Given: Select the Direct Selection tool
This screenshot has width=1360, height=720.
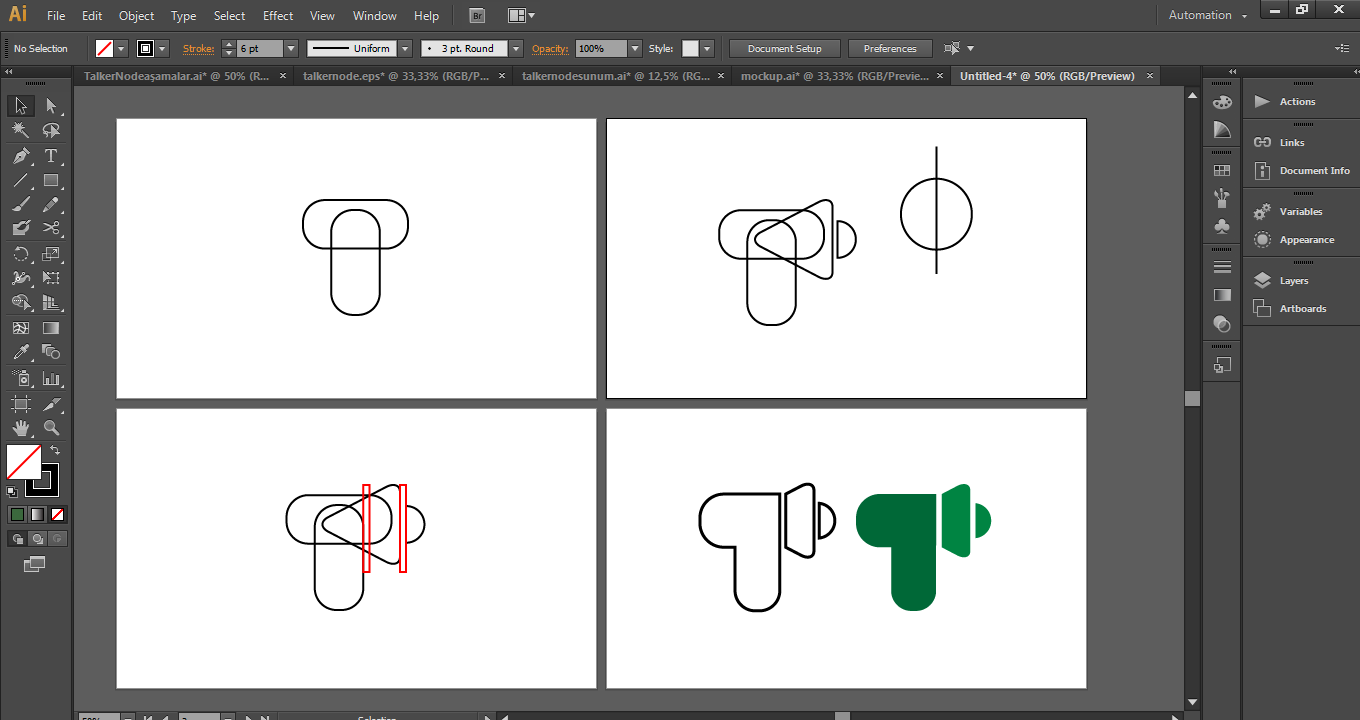Looking at the screenshot, I should (51, 106).
